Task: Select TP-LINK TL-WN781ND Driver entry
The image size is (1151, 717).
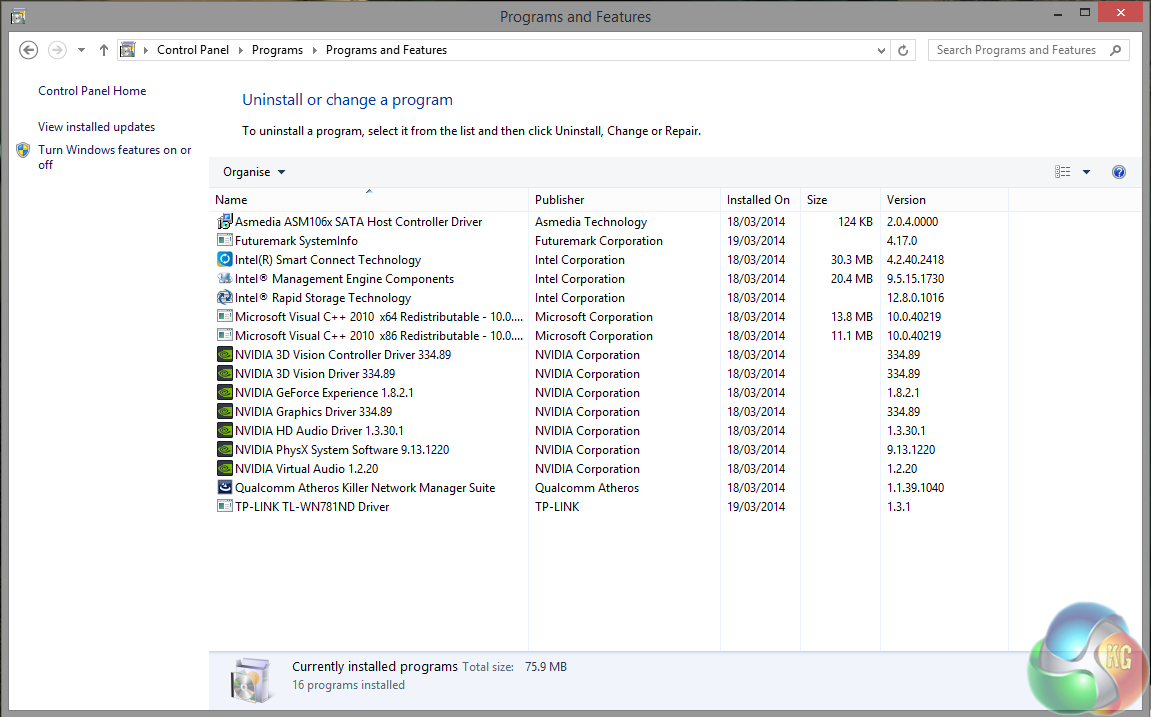Action: (x=312, y=507)
